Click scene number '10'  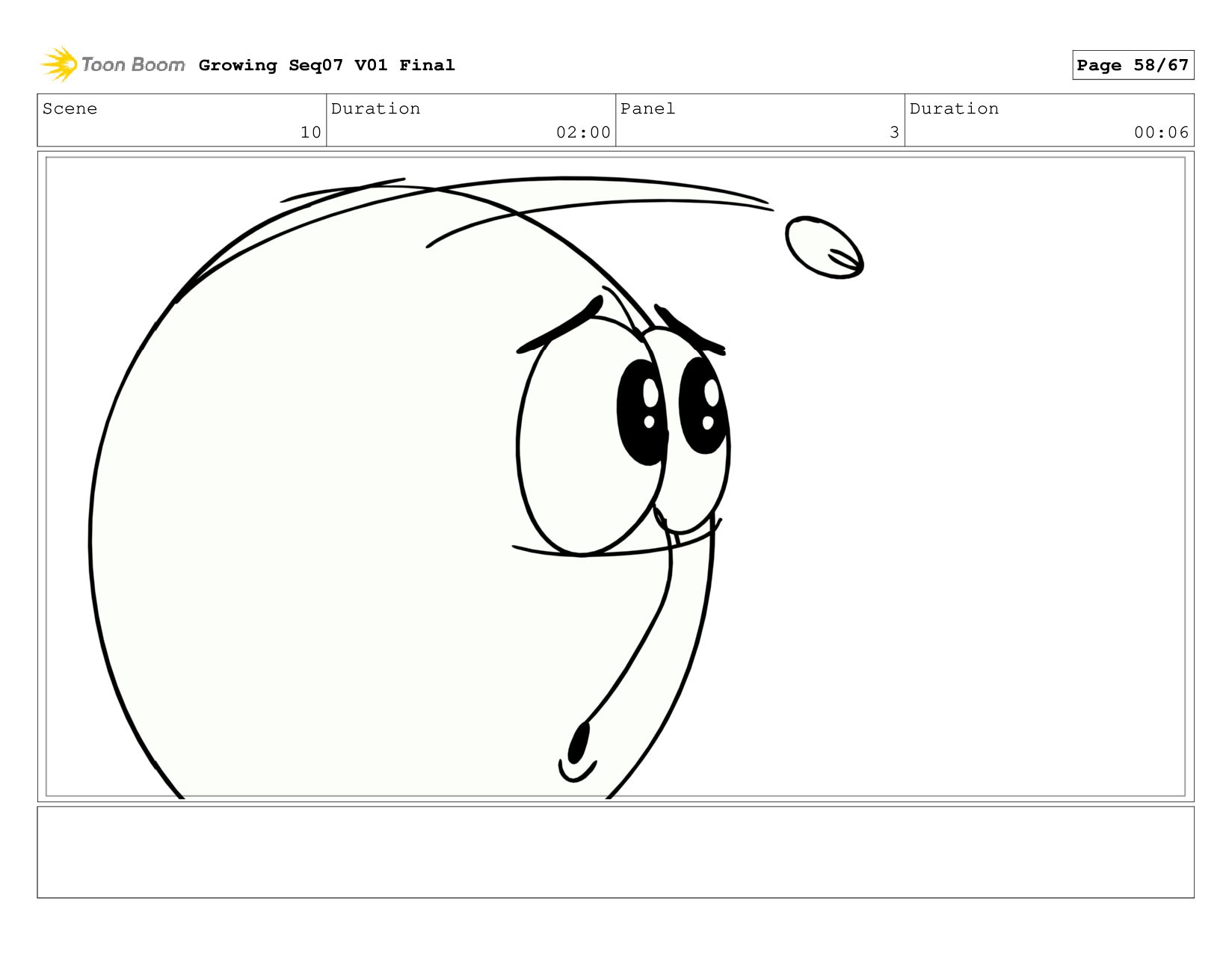pos(310,132)
